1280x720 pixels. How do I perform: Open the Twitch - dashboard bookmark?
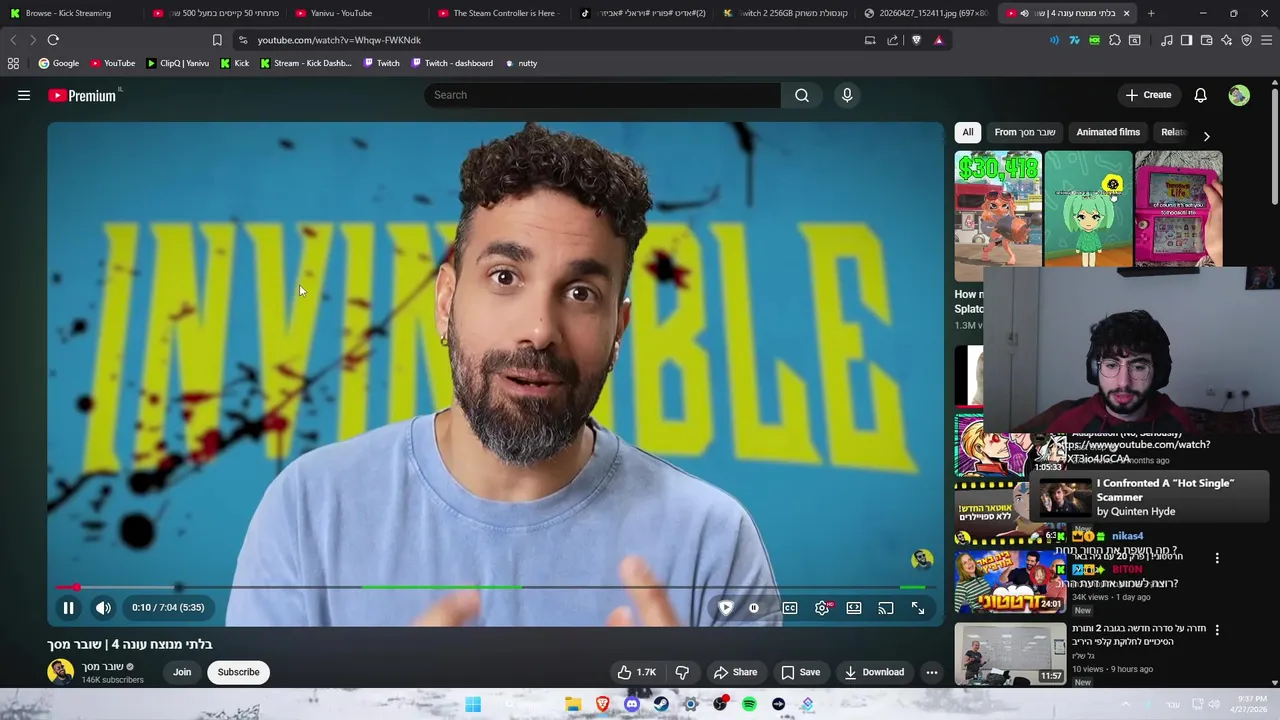(x=451, y=63)
